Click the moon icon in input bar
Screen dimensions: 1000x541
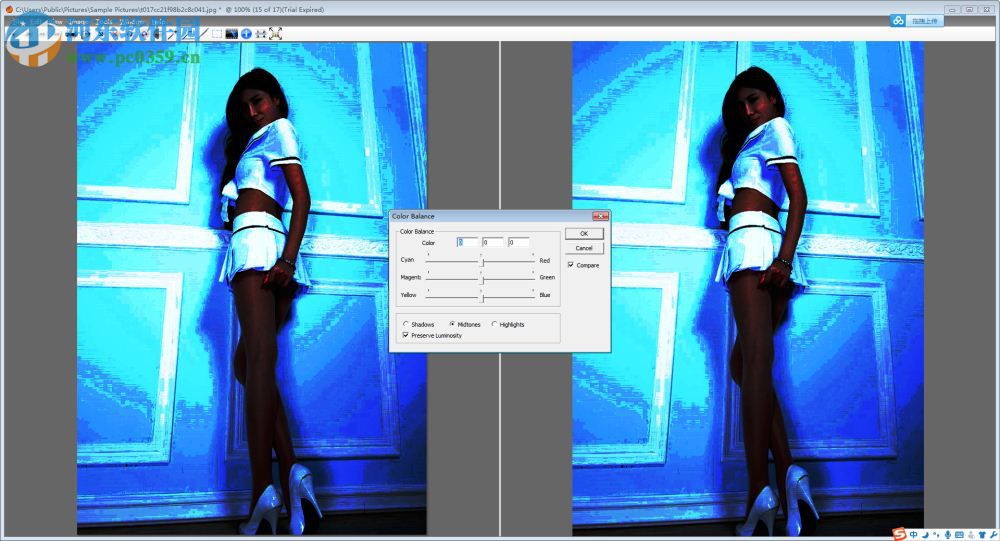[x=925, y=535]
